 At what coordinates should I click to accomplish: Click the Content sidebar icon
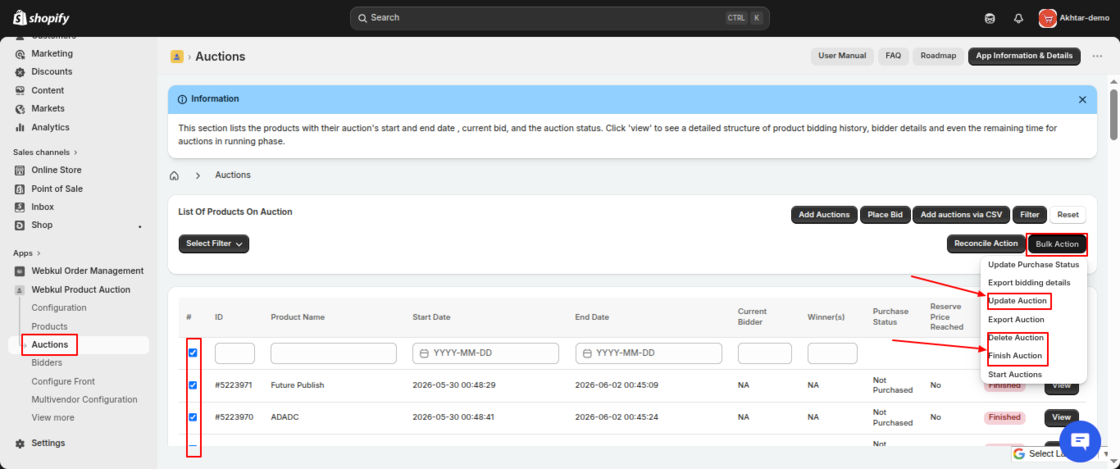pos(19,91)
